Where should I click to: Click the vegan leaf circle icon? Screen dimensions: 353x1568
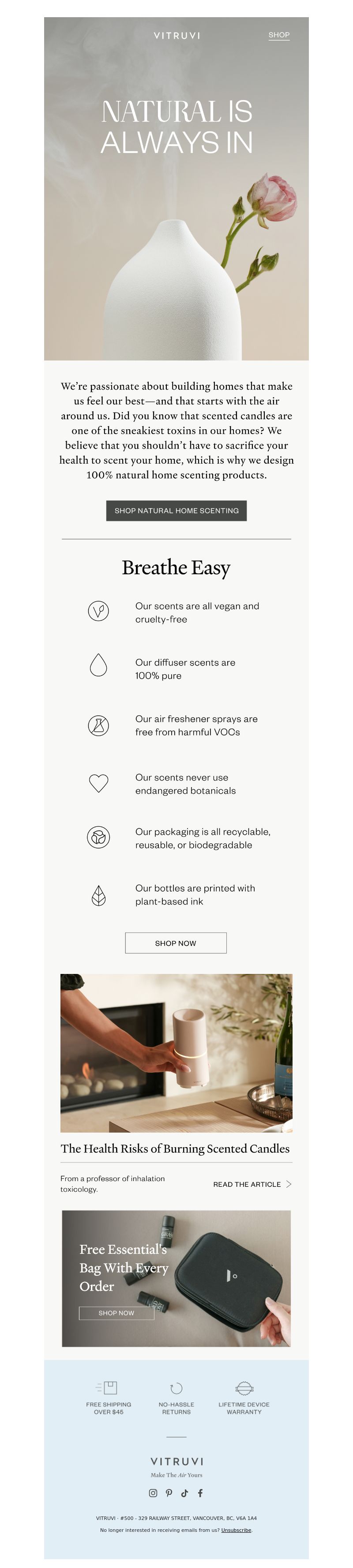click(x=98, y=610)
